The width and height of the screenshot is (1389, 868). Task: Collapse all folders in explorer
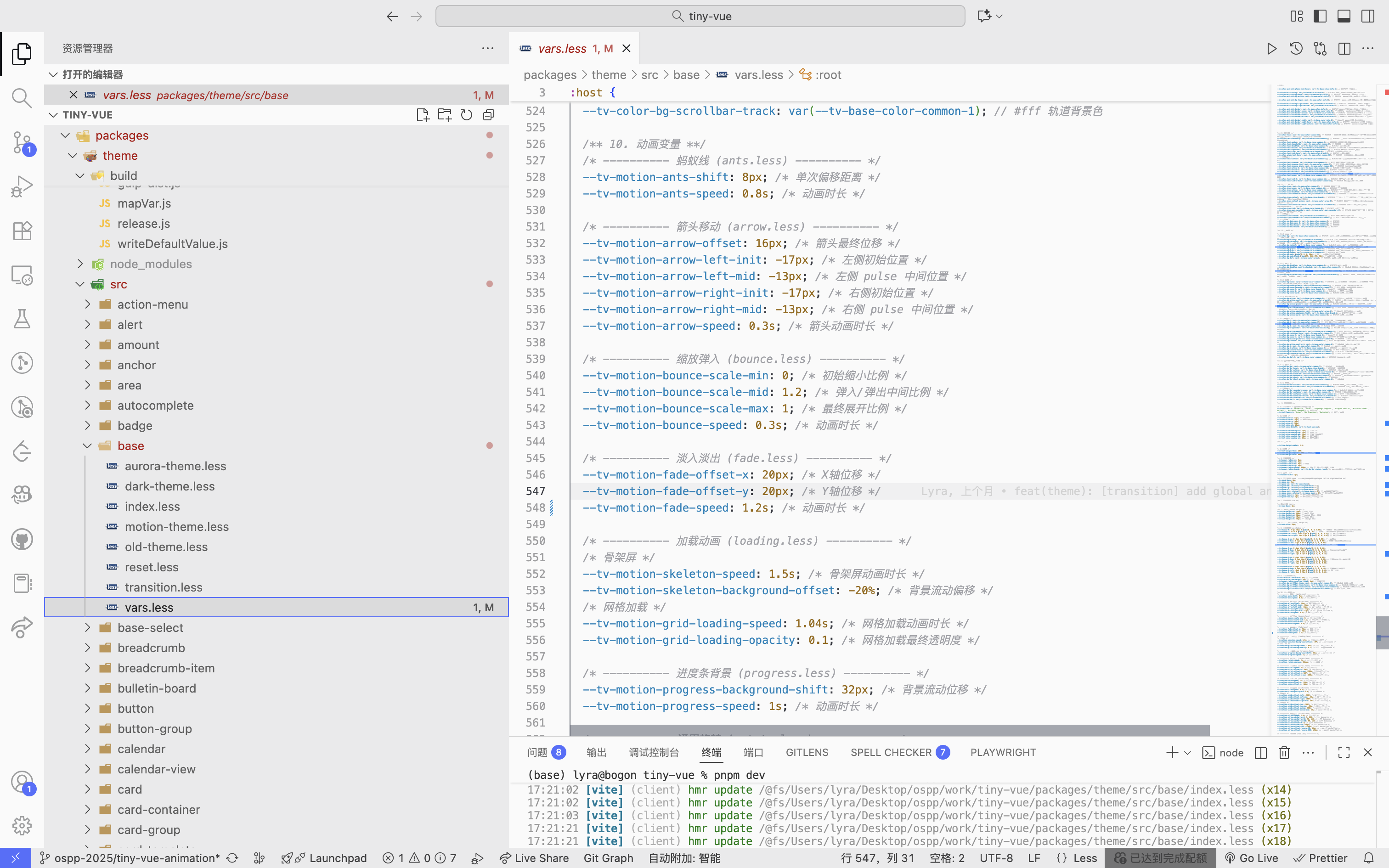click(489, 115)
